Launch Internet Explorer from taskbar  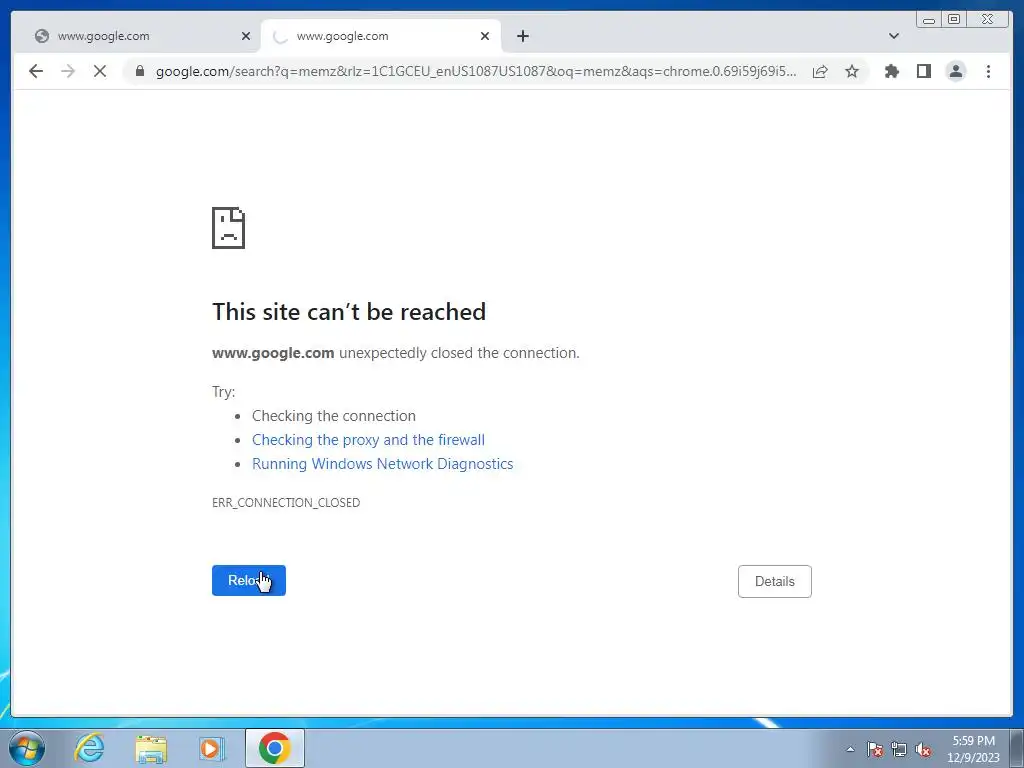(x=89, y=748)
